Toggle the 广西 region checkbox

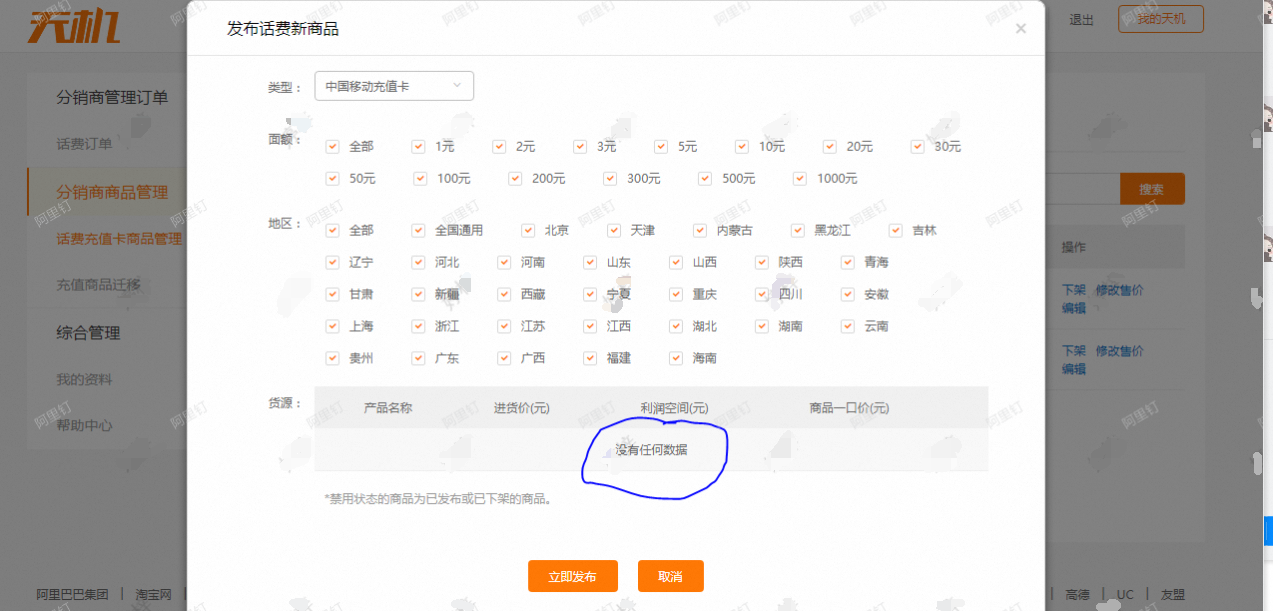tap(504, 358)
